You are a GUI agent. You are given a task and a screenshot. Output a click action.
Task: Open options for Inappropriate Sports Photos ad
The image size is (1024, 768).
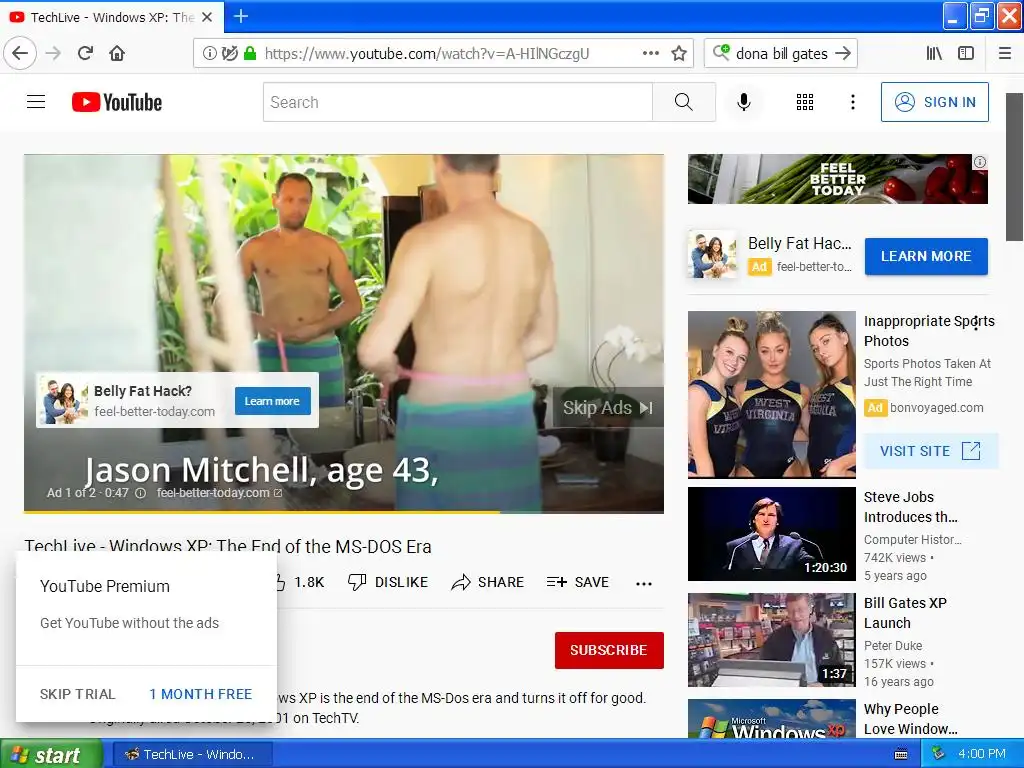pos(976,323)
